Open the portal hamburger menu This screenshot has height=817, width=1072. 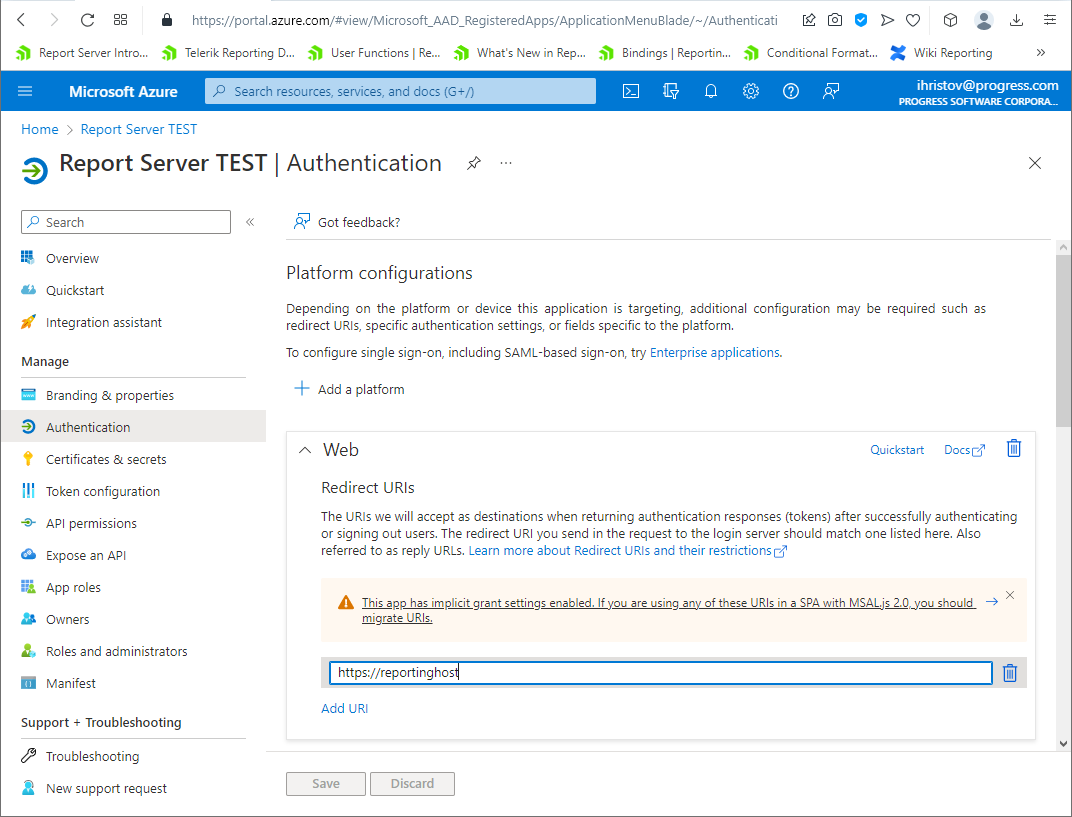(x=25, y=91)
